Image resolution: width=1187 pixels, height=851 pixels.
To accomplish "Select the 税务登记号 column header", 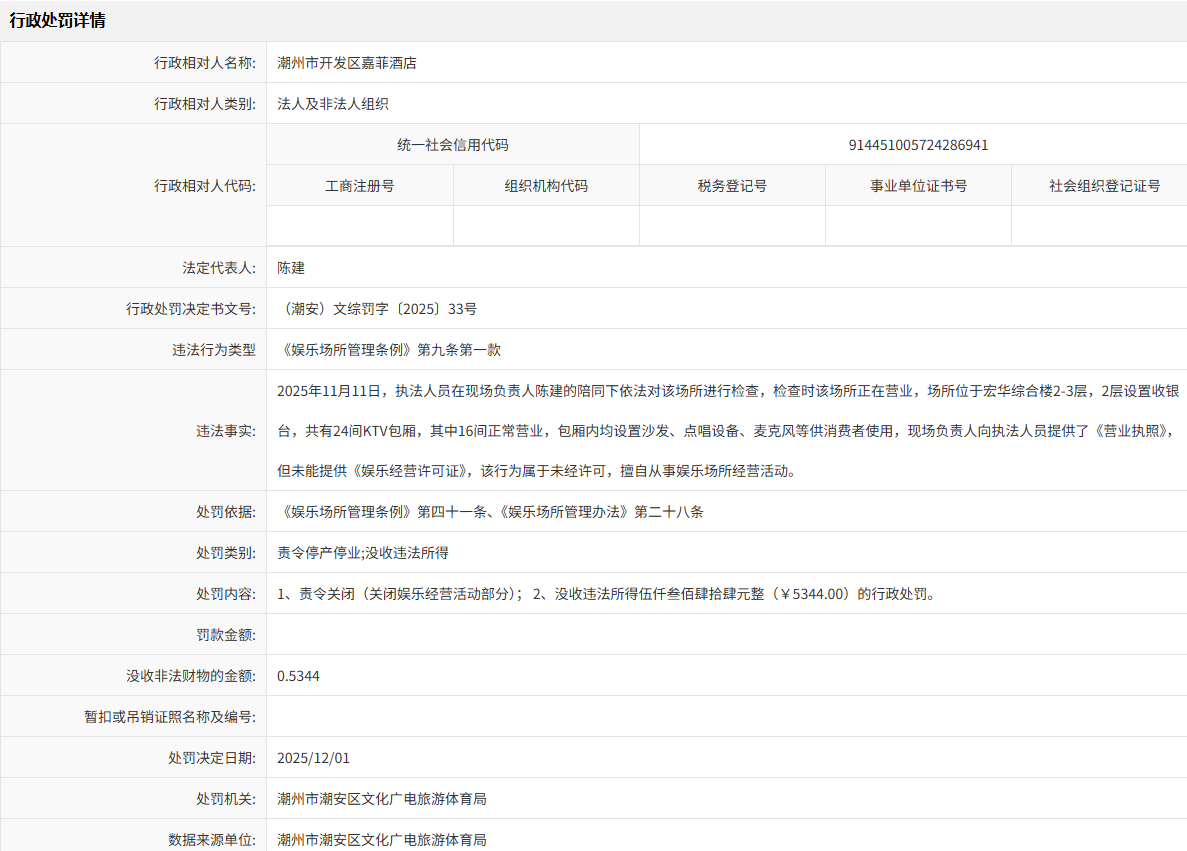I will click(732, 185).
